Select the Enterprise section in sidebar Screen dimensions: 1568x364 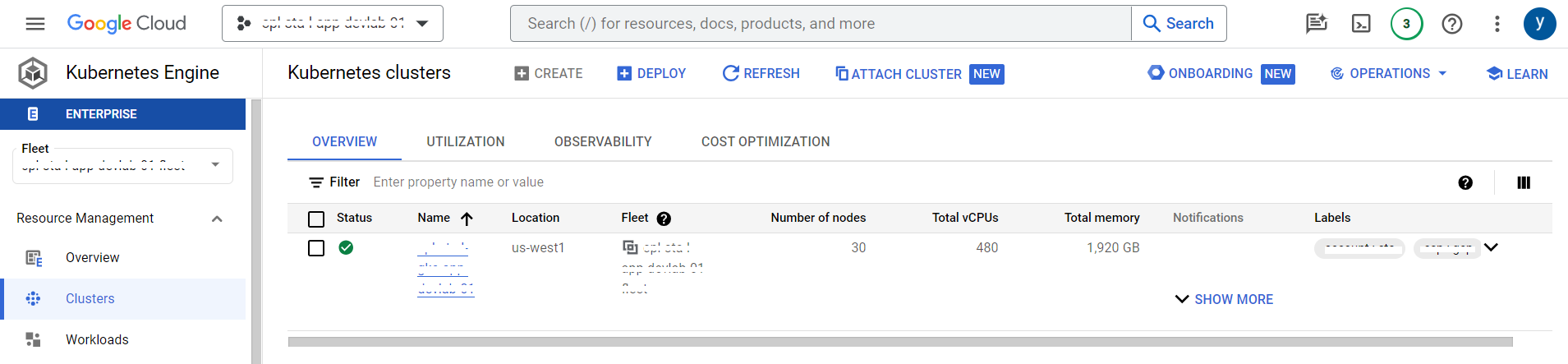coord(122,114)
